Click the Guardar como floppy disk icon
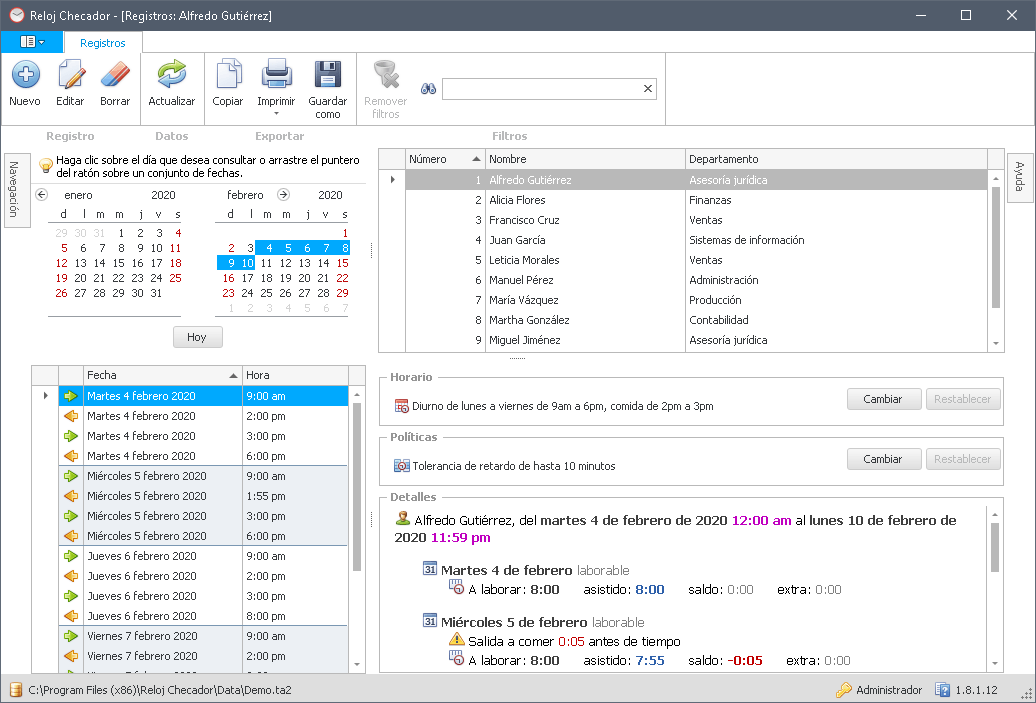This screenshot has width=1036, height=703. click(327, 76)
